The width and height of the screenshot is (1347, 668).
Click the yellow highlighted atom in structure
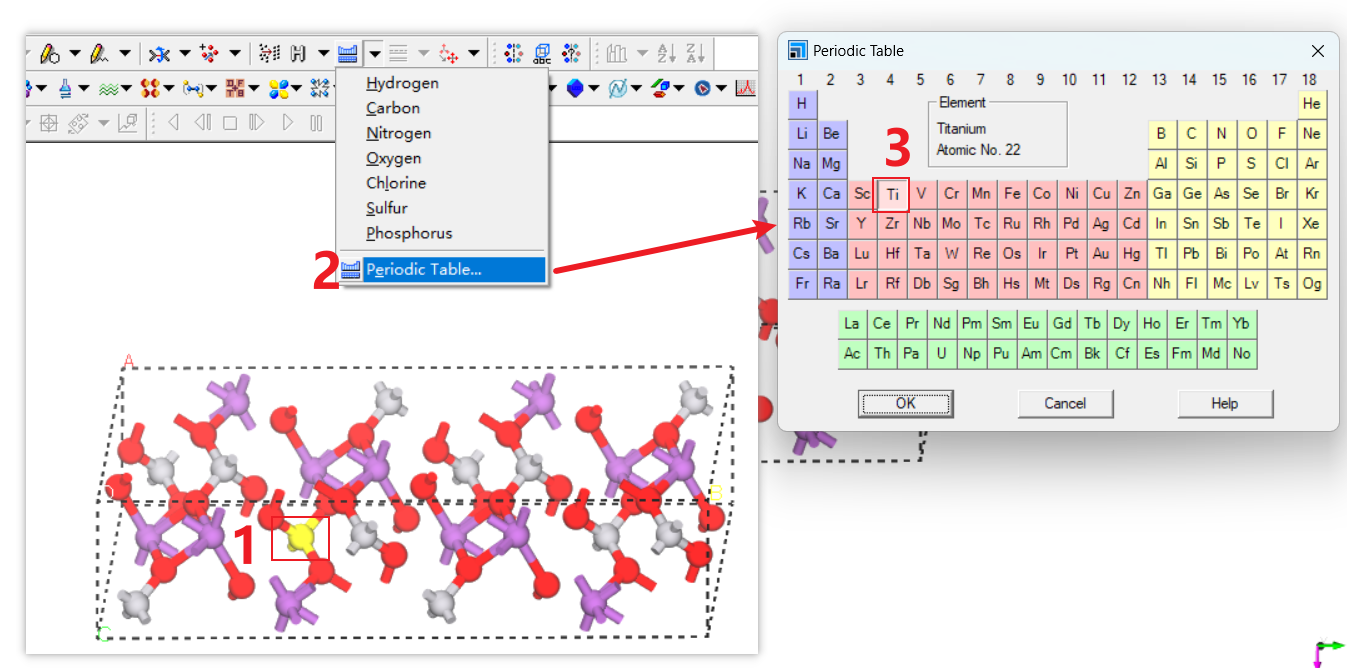point(299,538)
